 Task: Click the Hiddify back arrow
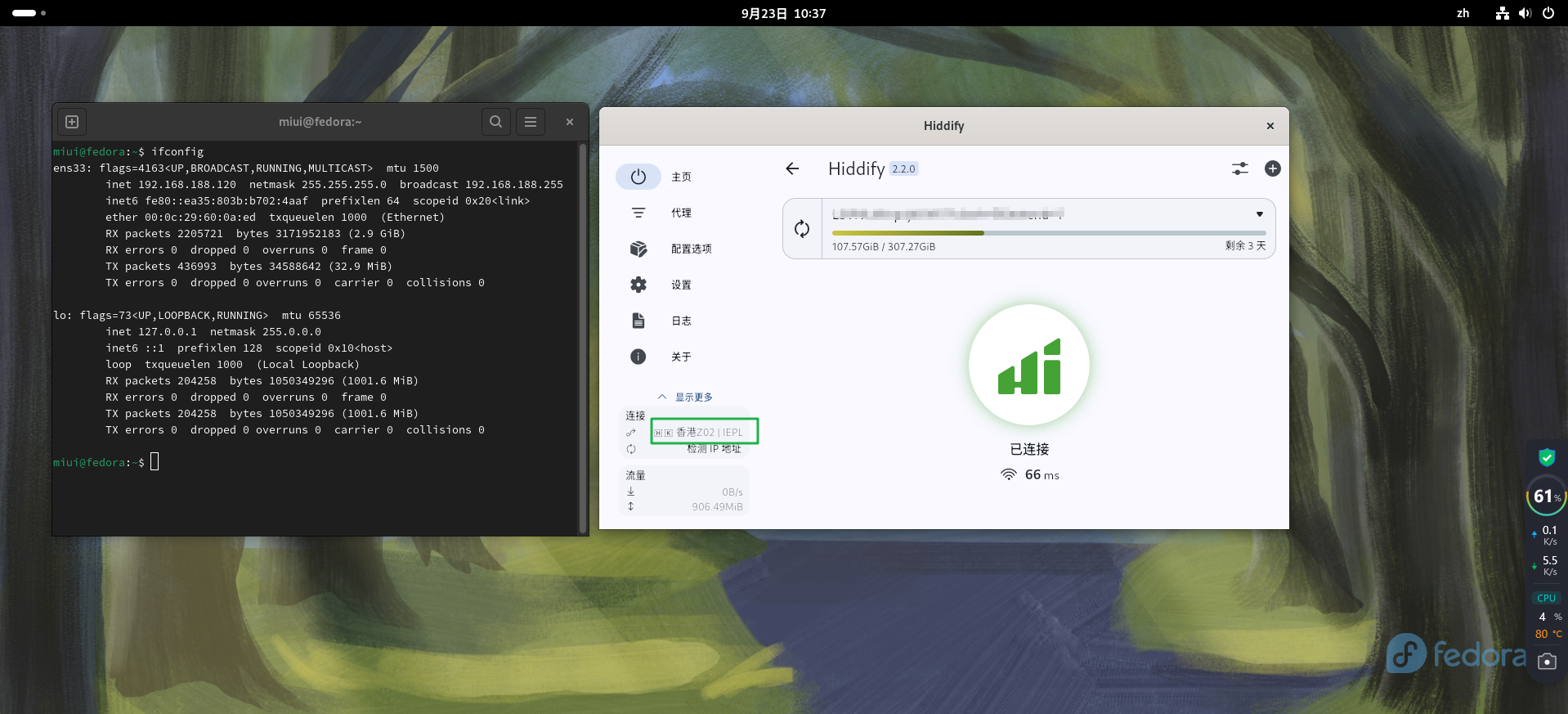tap(791, 168)
